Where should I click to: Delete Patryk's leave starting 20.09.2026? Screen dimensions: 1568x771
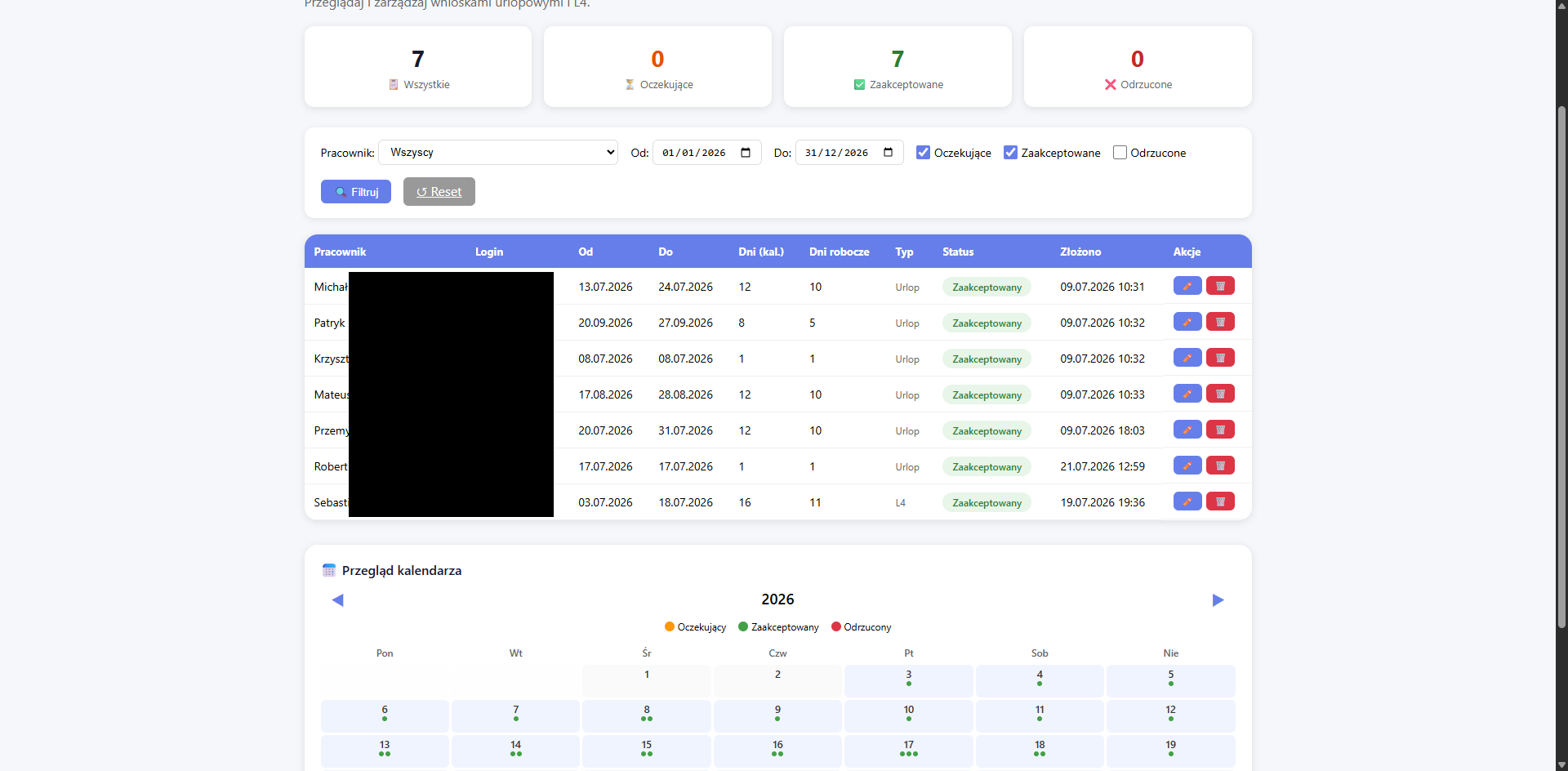[x=1220, y=322]
